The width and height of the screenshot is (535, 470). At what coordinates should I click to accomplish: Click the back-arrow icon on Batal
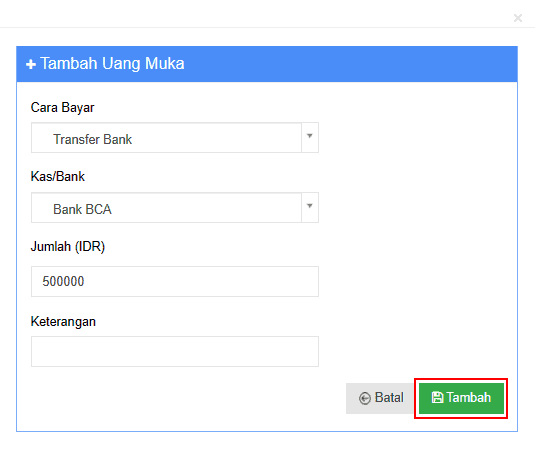coord(365,398)
